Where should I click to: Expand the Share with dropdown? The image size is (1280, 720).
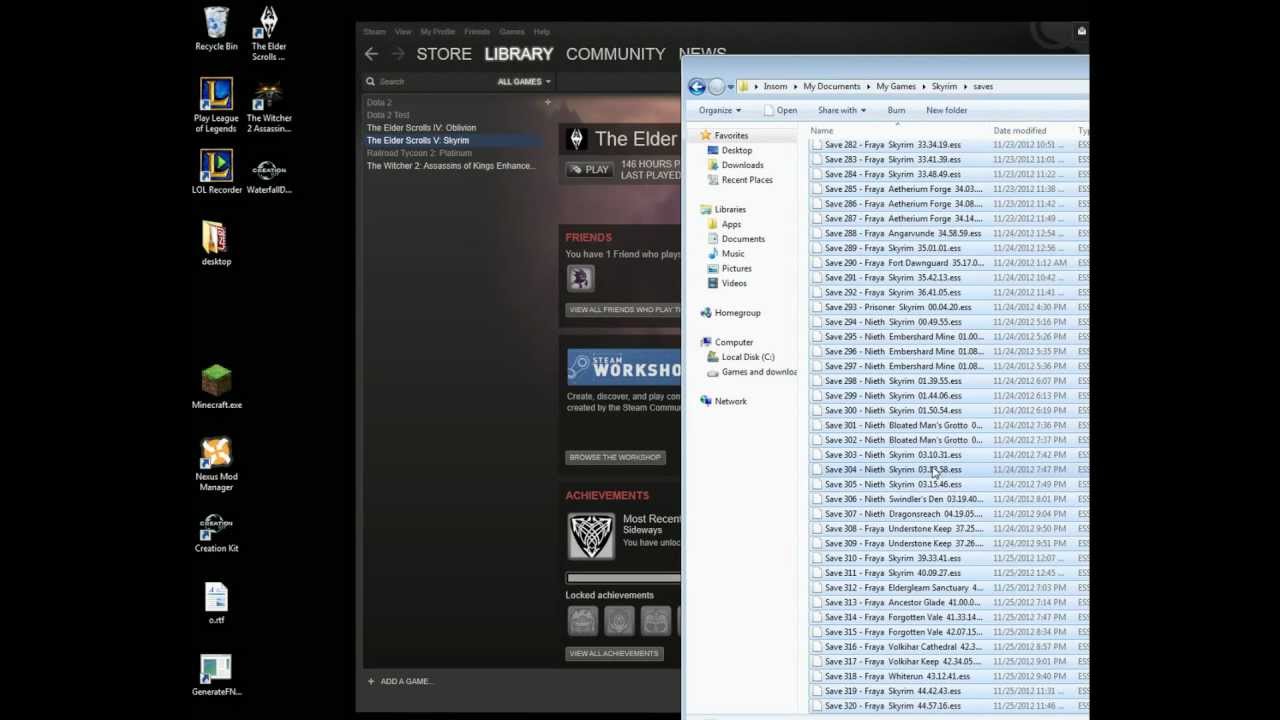click(x=841, y=110)
